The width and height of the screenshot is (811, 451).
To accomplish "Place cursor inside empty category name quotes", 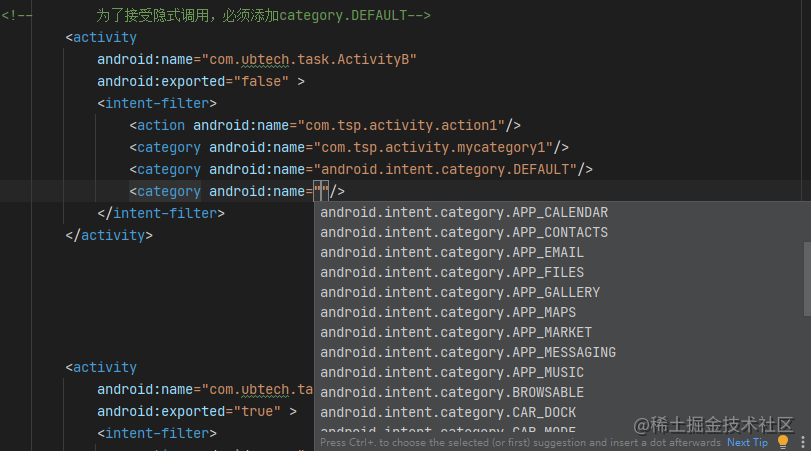I will pyautogui.click(x=321, y=191).
